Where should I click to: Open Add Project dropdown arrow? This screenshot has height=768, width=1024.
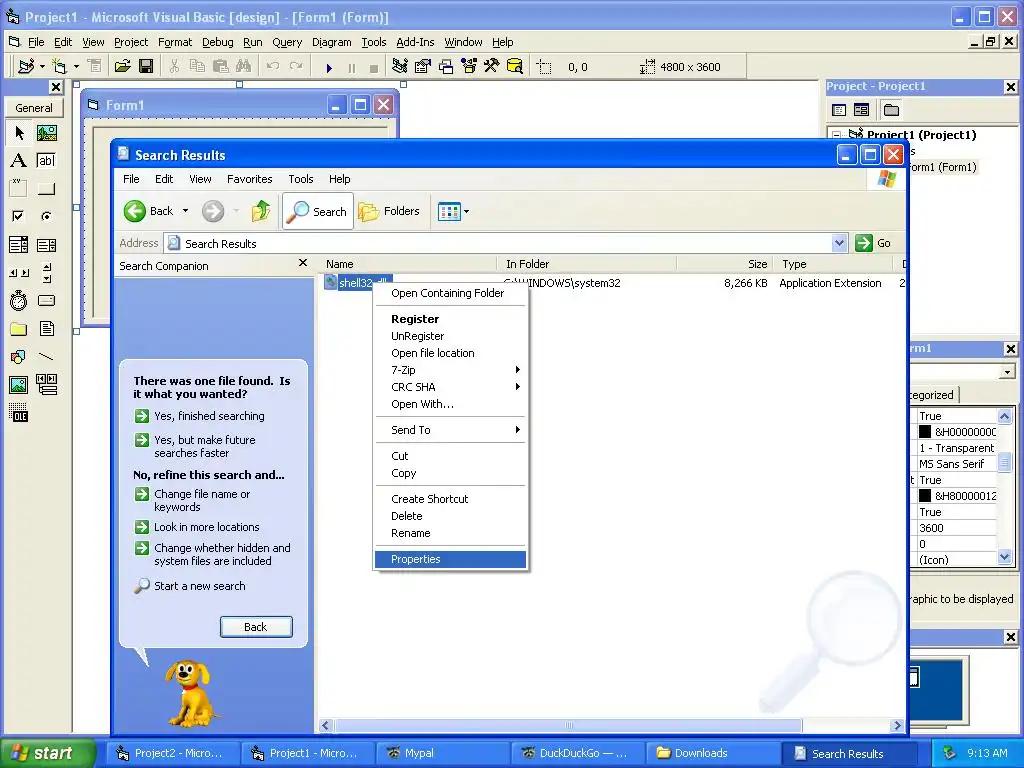42,67
